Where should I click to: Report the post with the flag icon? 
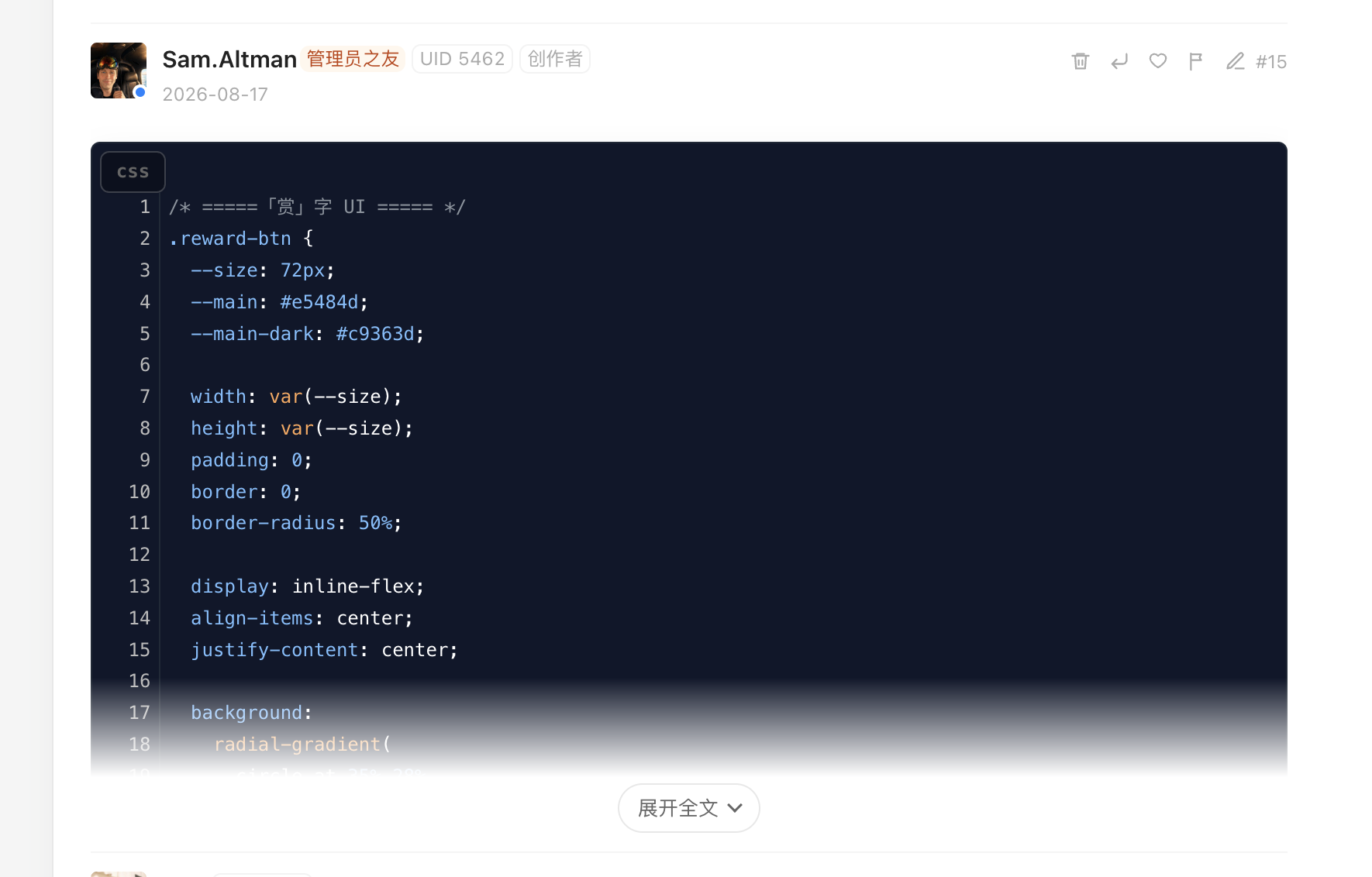point(1196,61)
